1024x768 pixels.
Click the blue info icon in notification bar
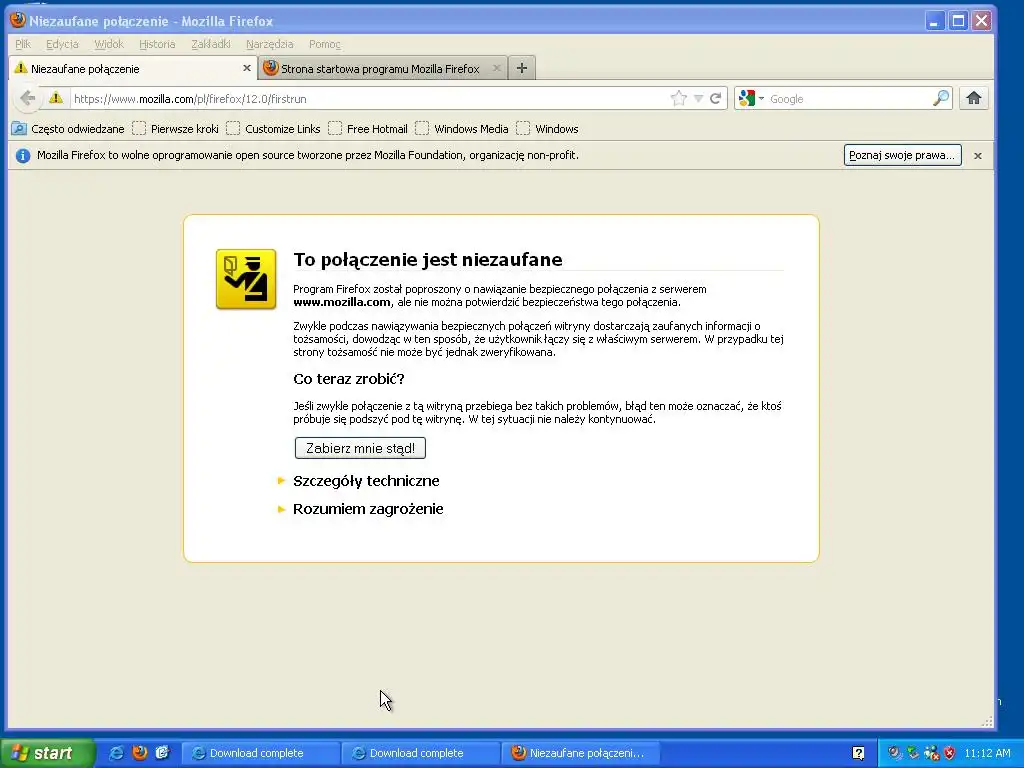[x=23, y=155]
